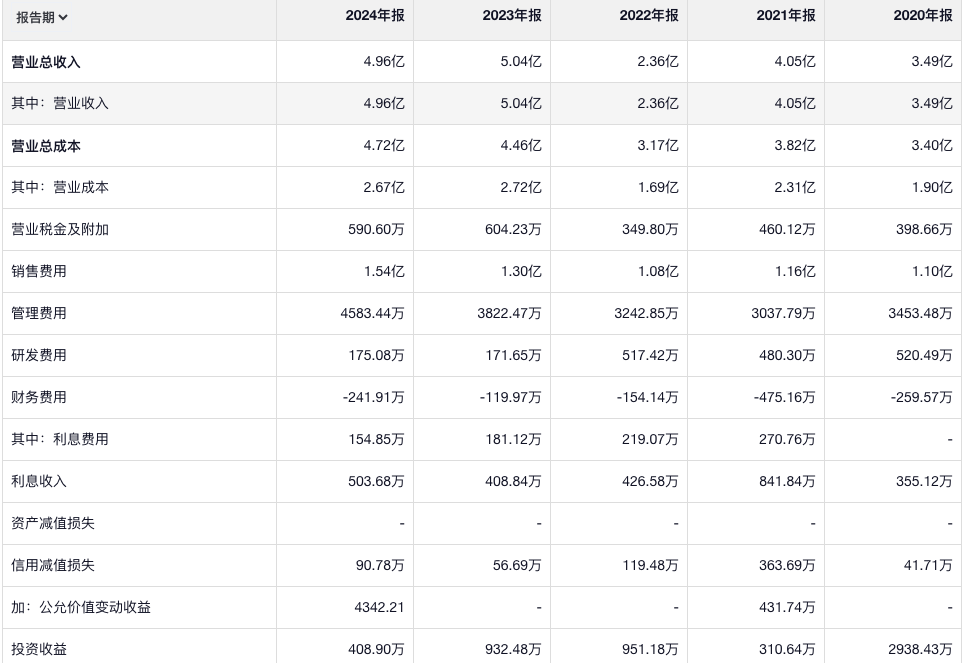Select the 管理费用 row label
Screen dimensions: 962x663
[x=39, y=314]
